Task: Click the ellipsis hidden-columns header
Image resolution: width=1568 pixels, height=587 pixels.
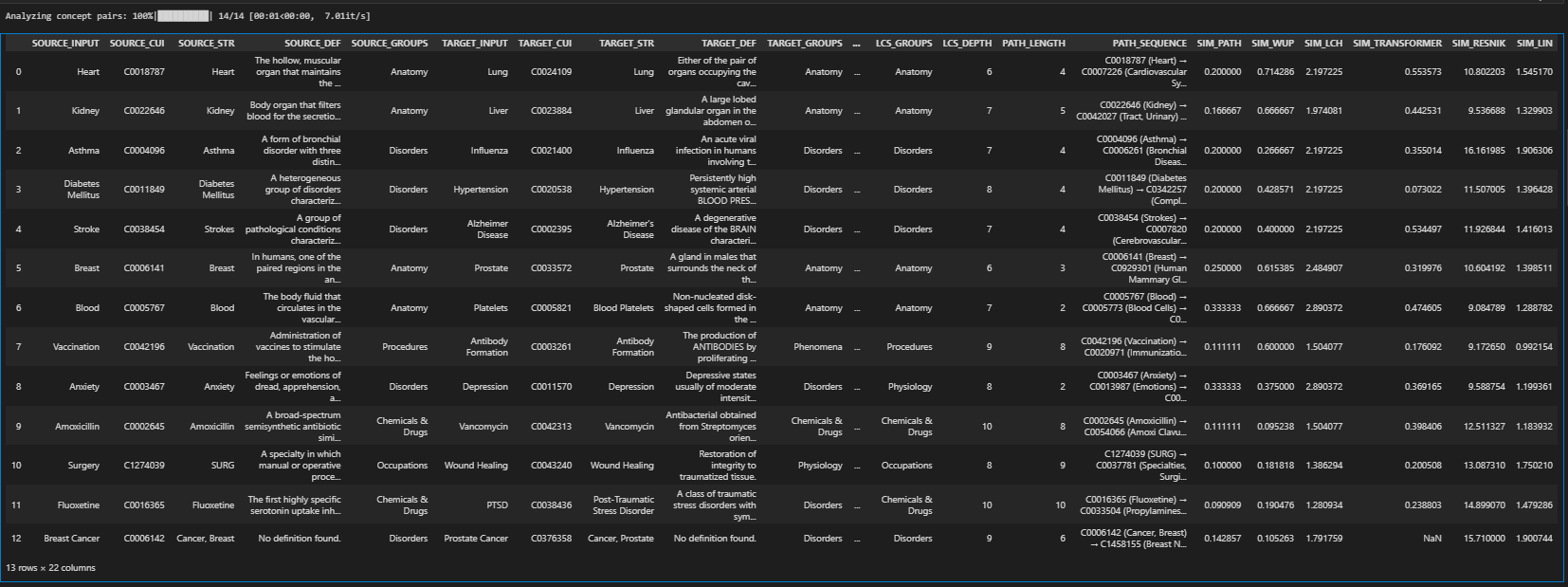Action: point(857,44)
